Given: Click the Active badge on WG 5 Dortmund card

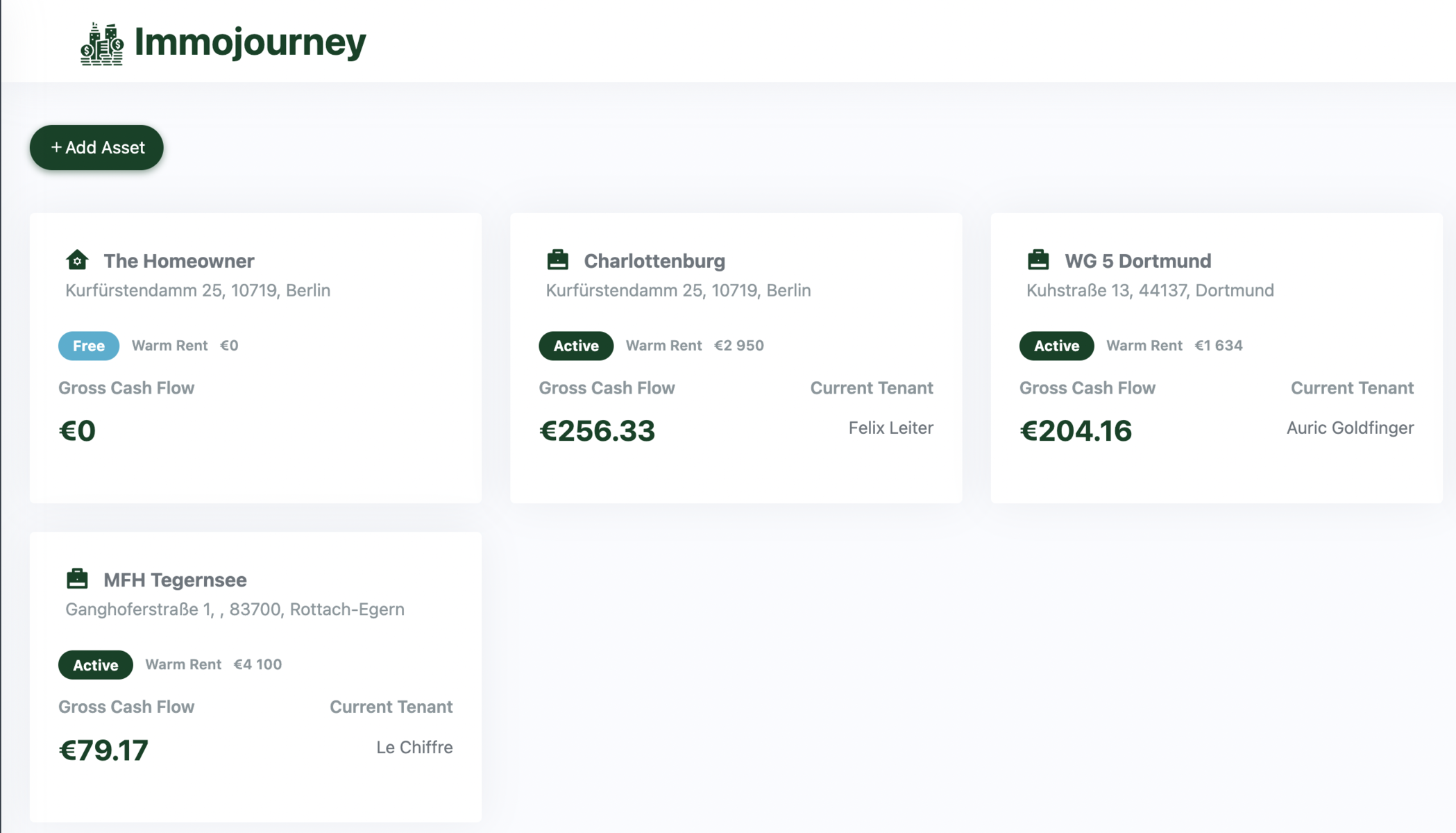Looking at the screenshot, I should (1056, 346).
